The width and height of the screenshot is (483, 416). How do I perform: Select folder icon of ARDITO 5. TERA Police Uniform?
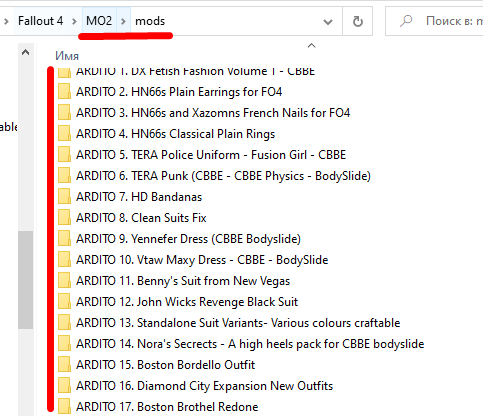pos(64,155)
